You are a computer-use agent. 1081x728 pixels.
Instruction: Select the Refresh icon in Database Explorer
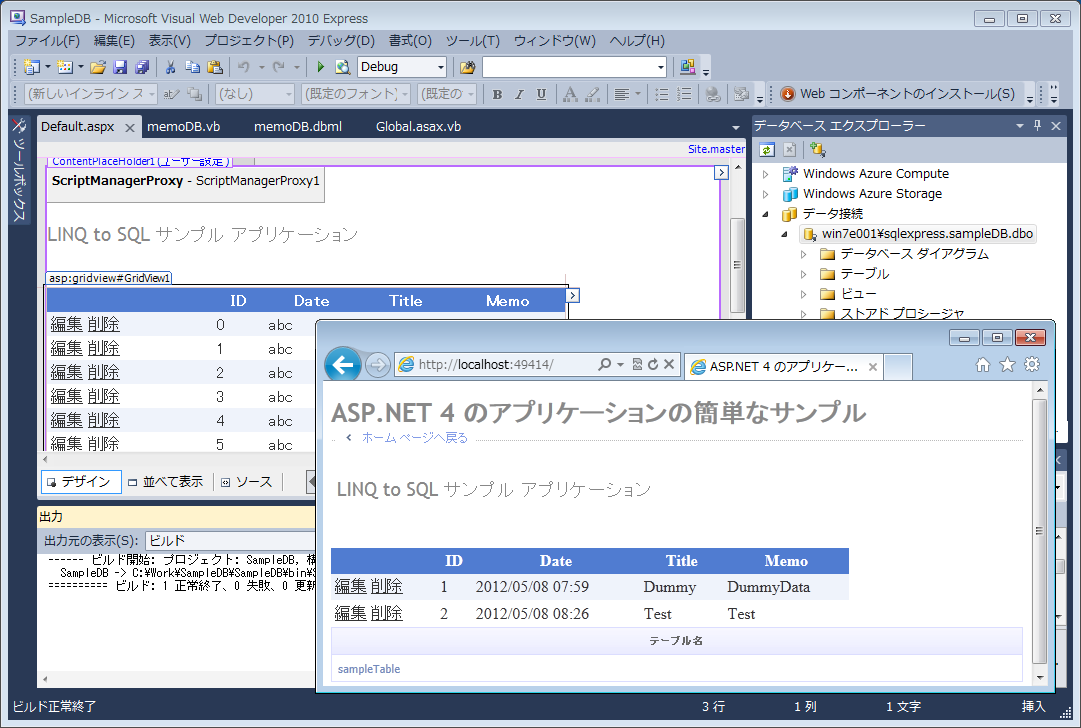coord(767,150)
